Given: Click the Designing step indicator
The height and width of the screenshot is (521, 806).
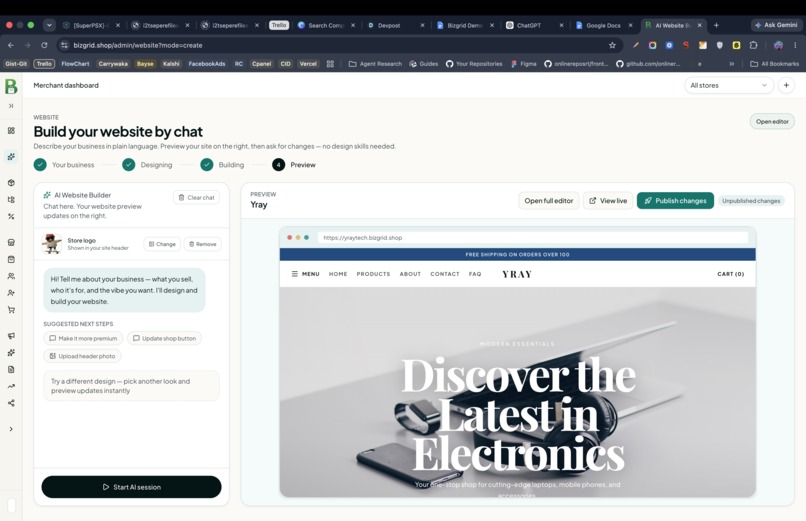Looking at the screenshot, I should coord(148,165).
